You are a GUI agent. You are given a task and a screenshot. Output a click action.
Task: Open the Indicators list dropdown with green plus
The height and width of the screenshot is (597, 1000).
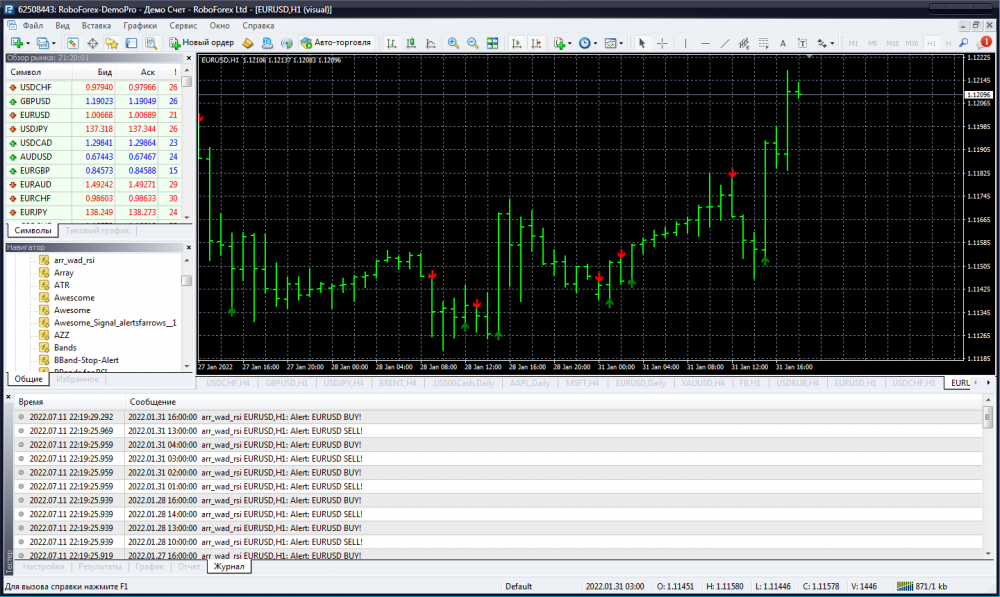[x=562, y=43]
